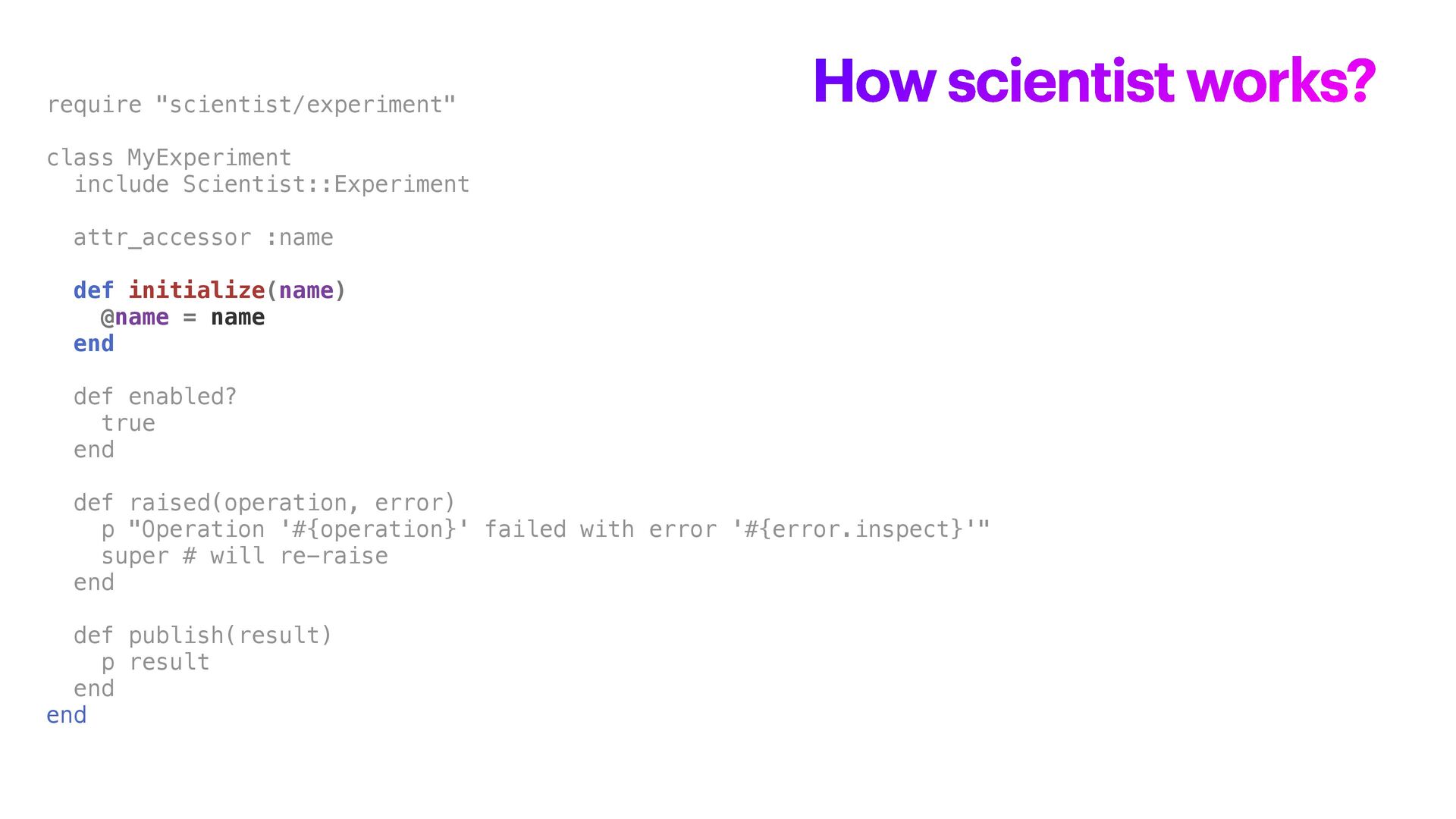
Task: Click the 'def raised(operation, error)' line
Action: point(264,503)
